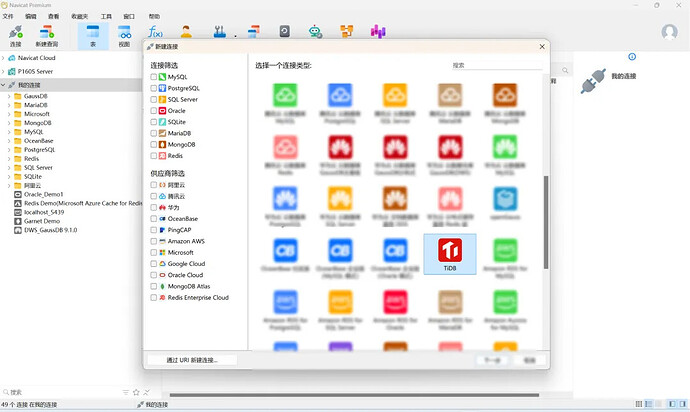Viewport: 690px width, 412px height.
Task: Check the PostgreSQL connection filter
Action: (154, 88)
